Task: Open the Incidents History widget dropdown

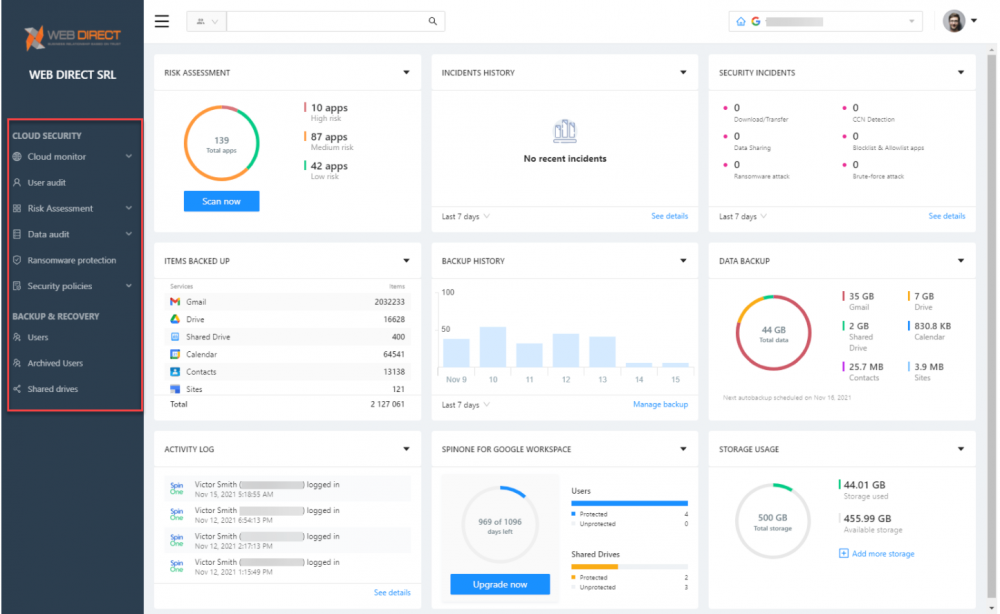Action: [683, 72]
